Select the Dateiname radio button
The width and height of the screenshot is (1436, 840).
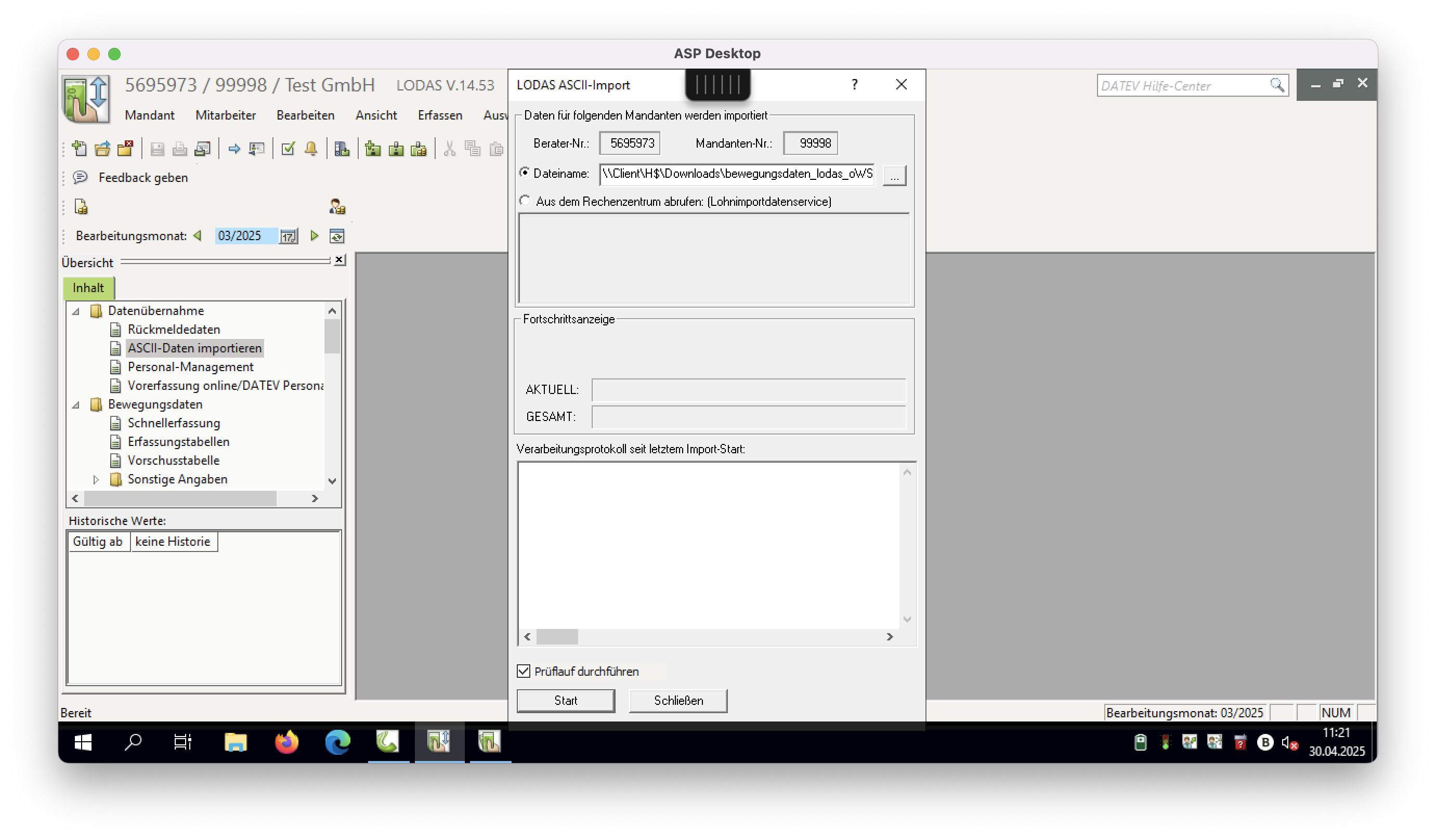[525, 173]
